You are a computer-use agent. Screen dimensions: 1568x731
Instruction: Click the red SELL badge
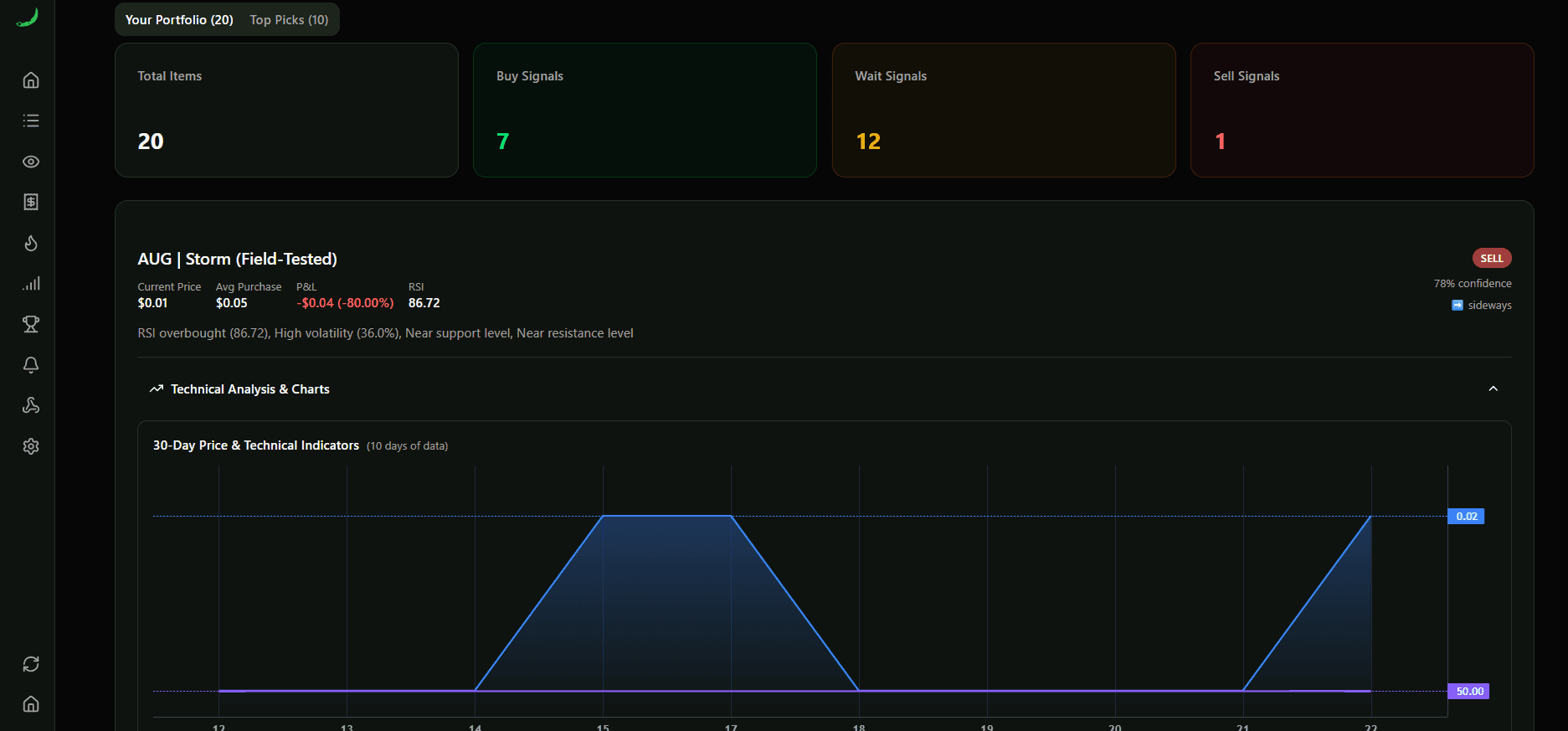point(1492,258)
